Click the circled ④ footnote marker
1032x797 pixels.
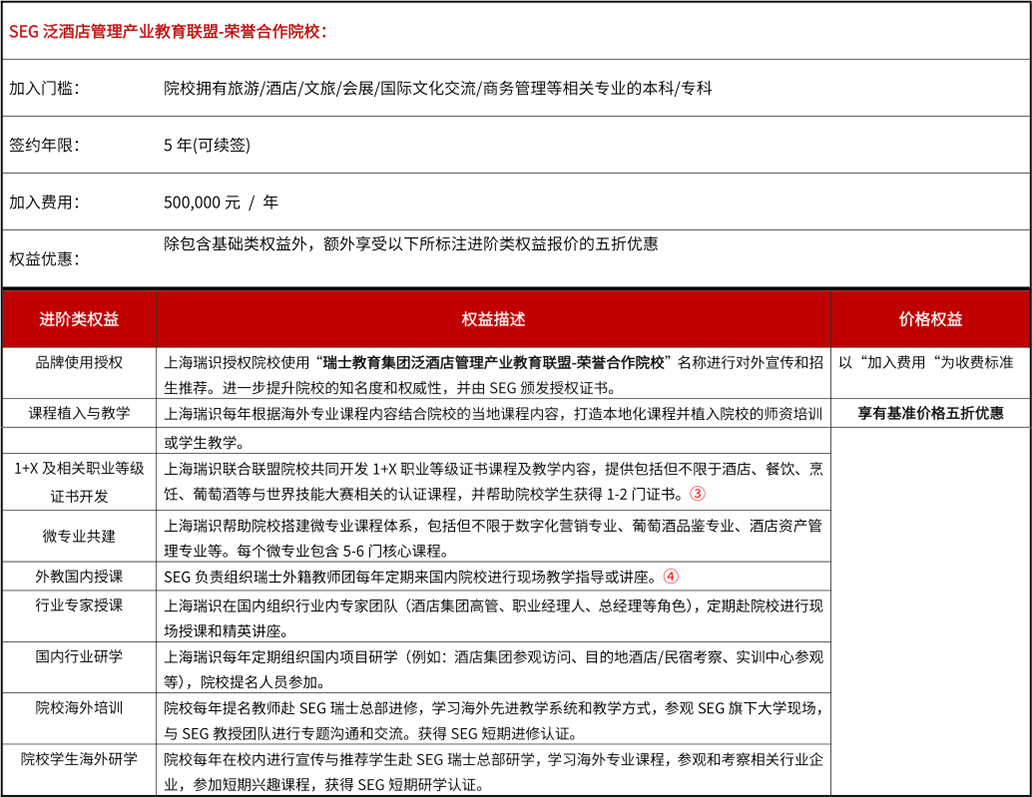point(671,577)
